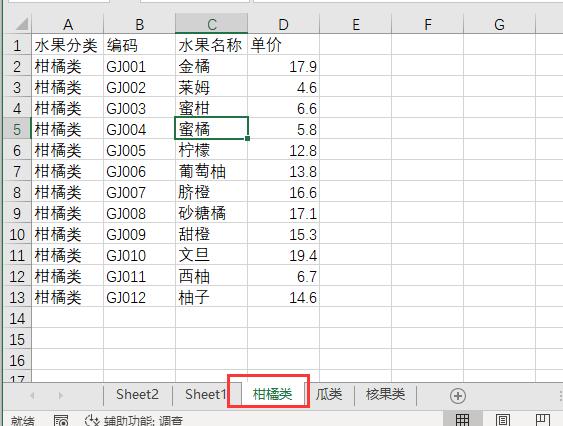Select column E header

click(x=355, y=24)
